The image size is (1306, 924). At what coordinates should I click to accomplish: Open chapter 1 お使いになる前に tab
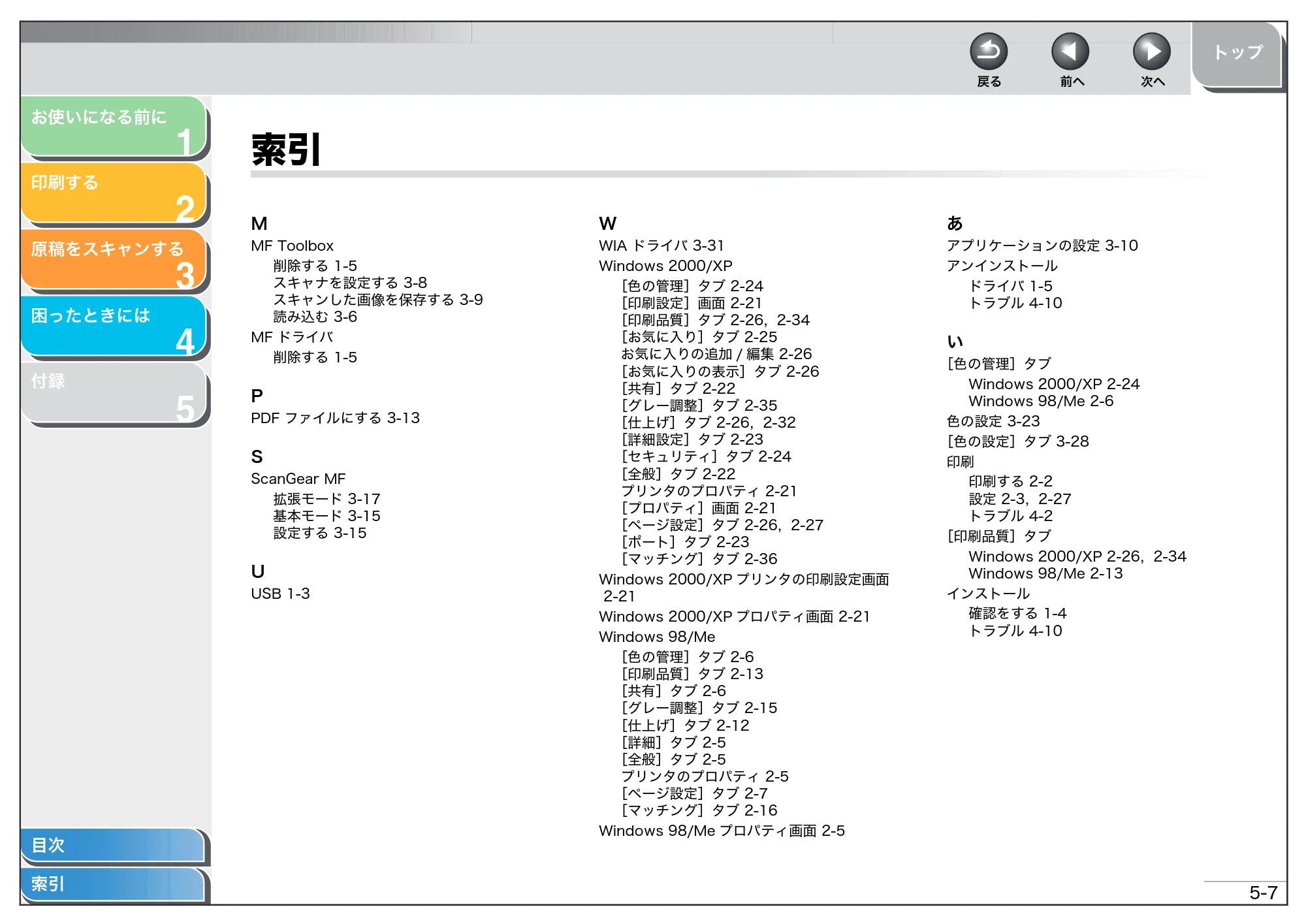tap(114, 126)
